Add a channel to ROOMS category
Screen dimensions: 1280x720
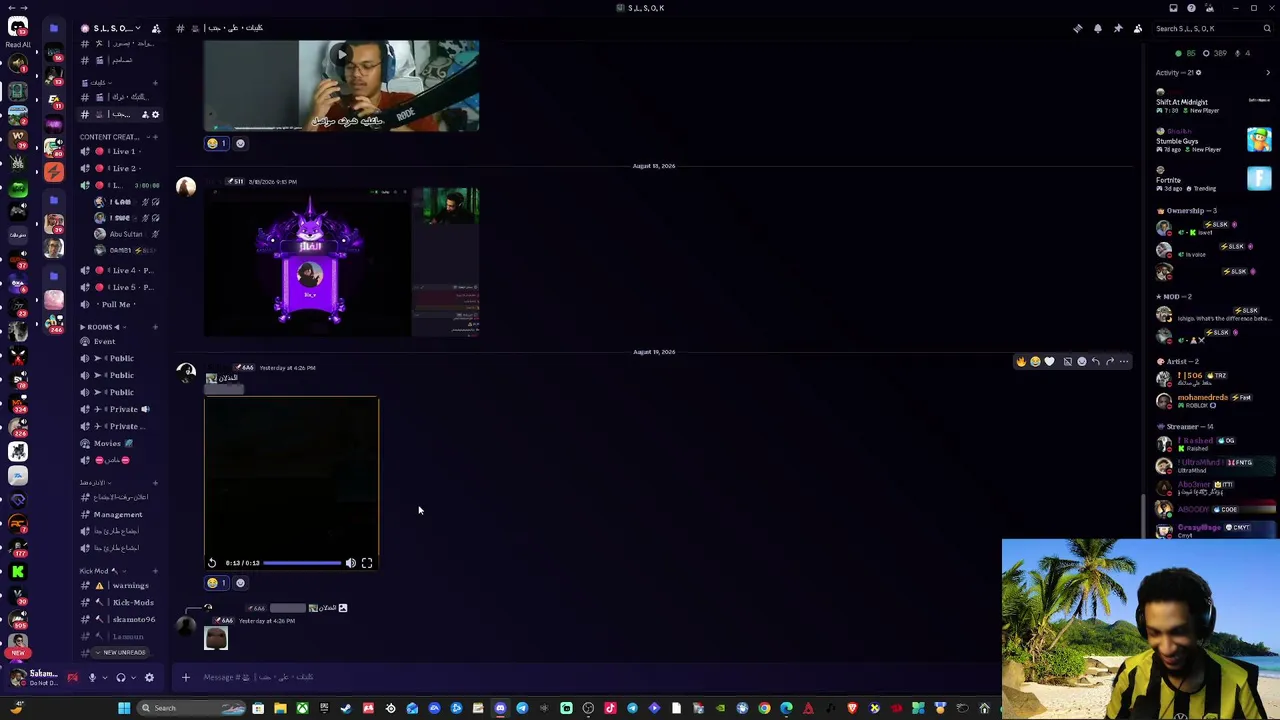[x=155, y=327]
